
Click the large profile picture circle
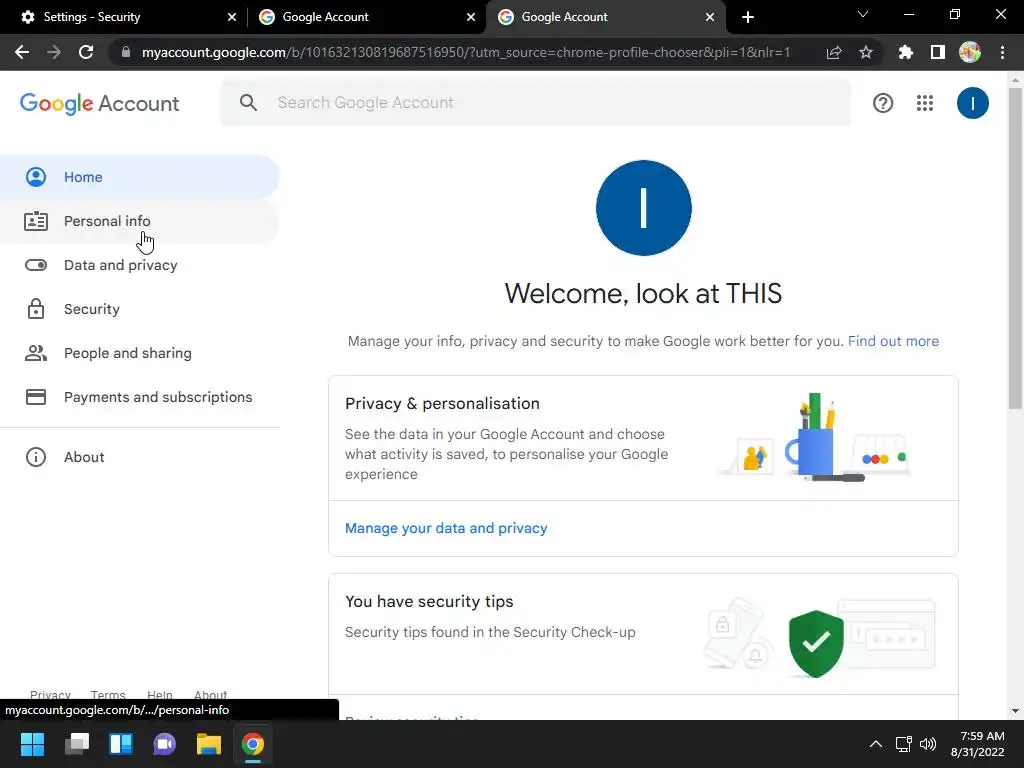click(x=643, y=208)
